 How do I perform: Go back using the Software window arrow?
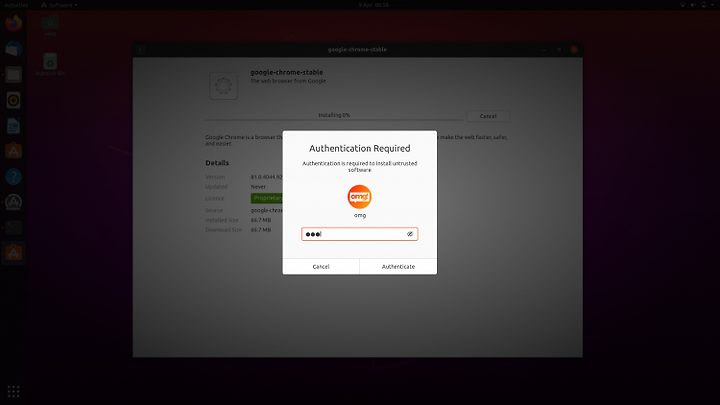[x=141, y=50]
